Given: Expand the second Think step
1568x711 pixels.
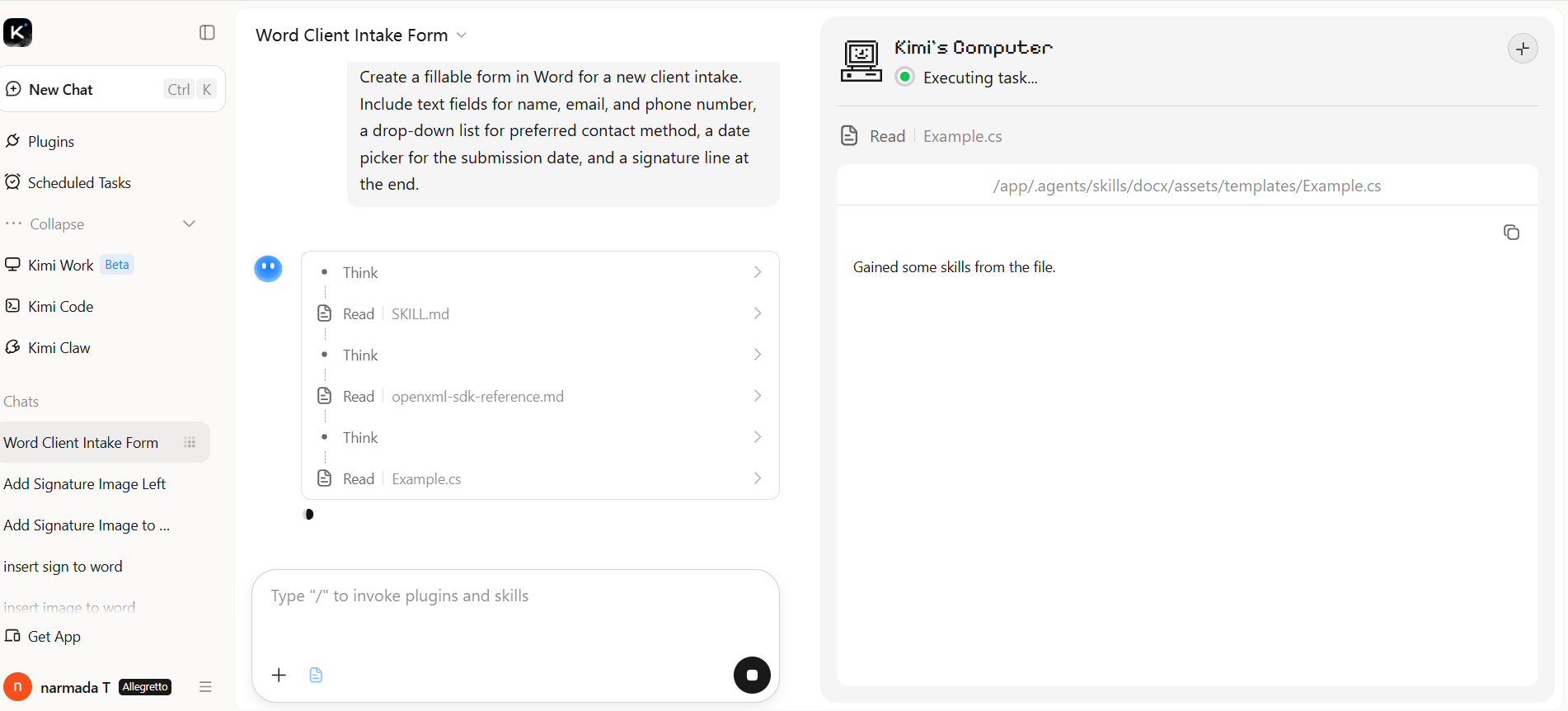Looking at the screenshot, I should 540,355.
